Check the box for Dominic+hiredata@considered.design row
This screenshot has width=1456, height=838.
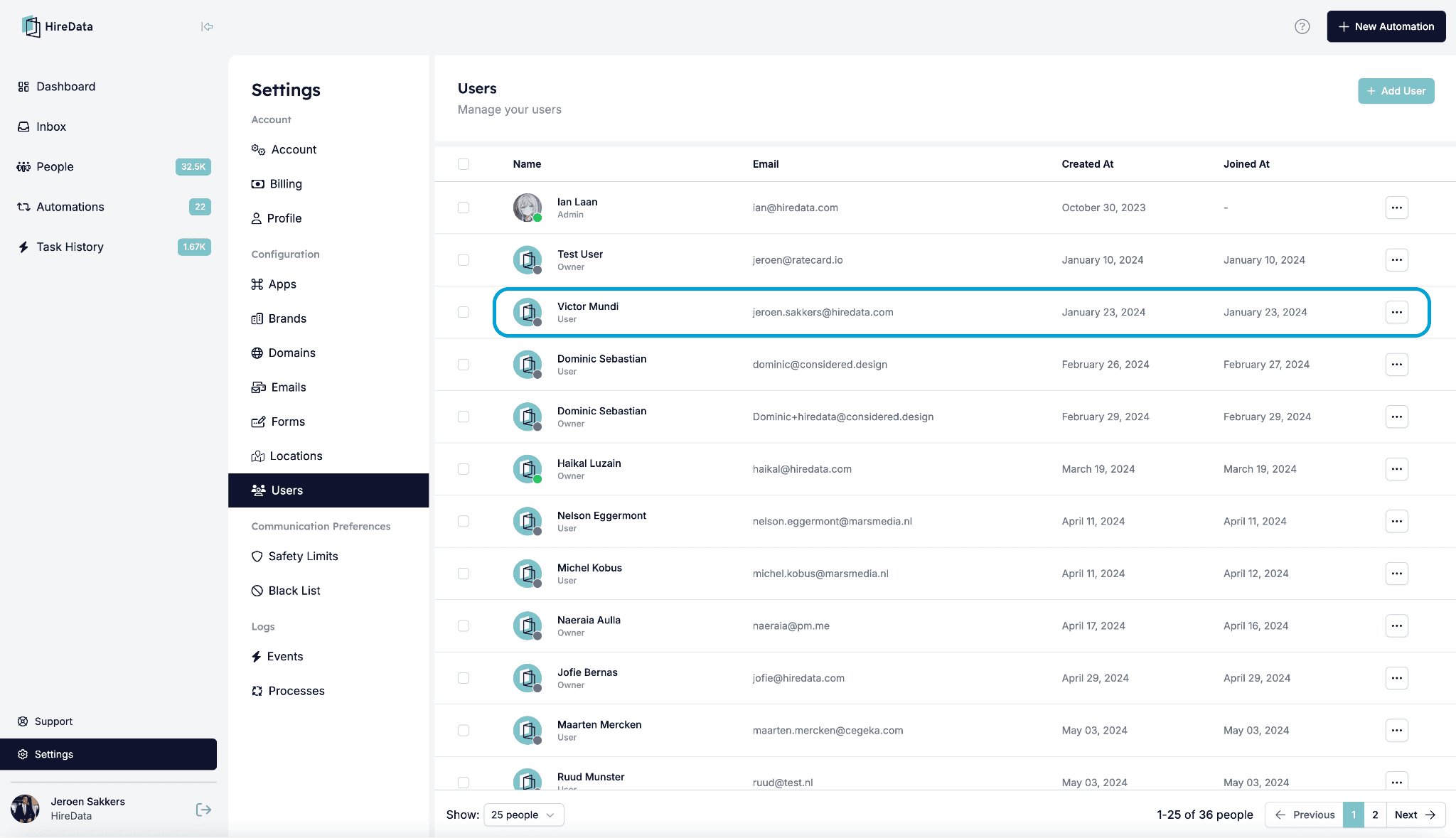[464, 417]
